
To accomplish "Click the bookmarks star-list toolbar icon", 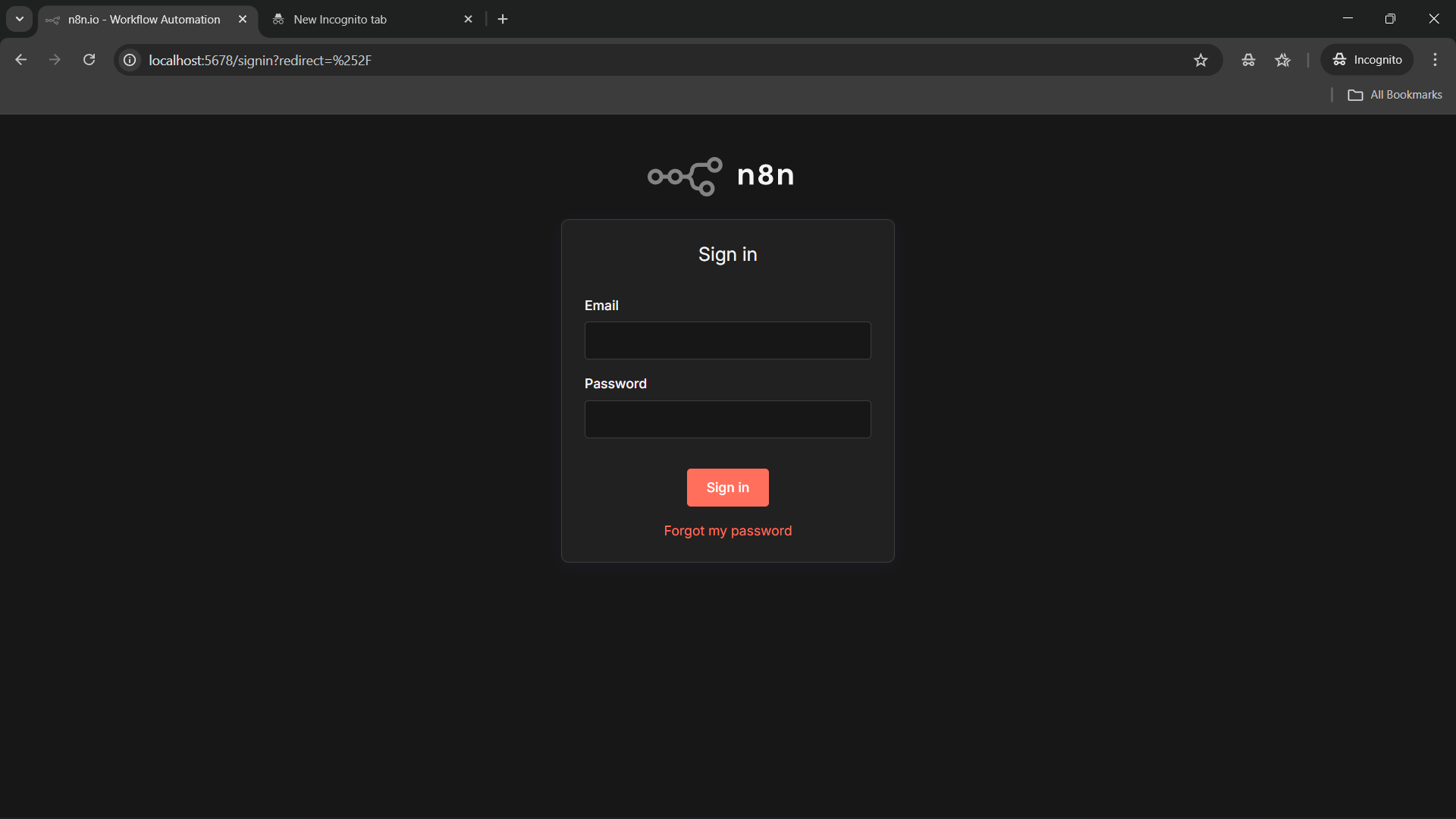I will [x=1282, y=60].
